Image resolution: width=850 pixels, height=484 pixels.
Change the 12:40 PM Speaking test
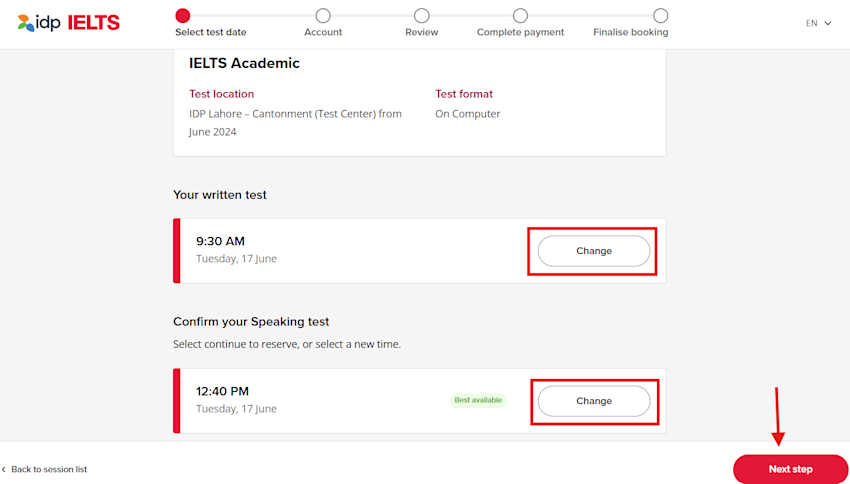coord(594,401)
